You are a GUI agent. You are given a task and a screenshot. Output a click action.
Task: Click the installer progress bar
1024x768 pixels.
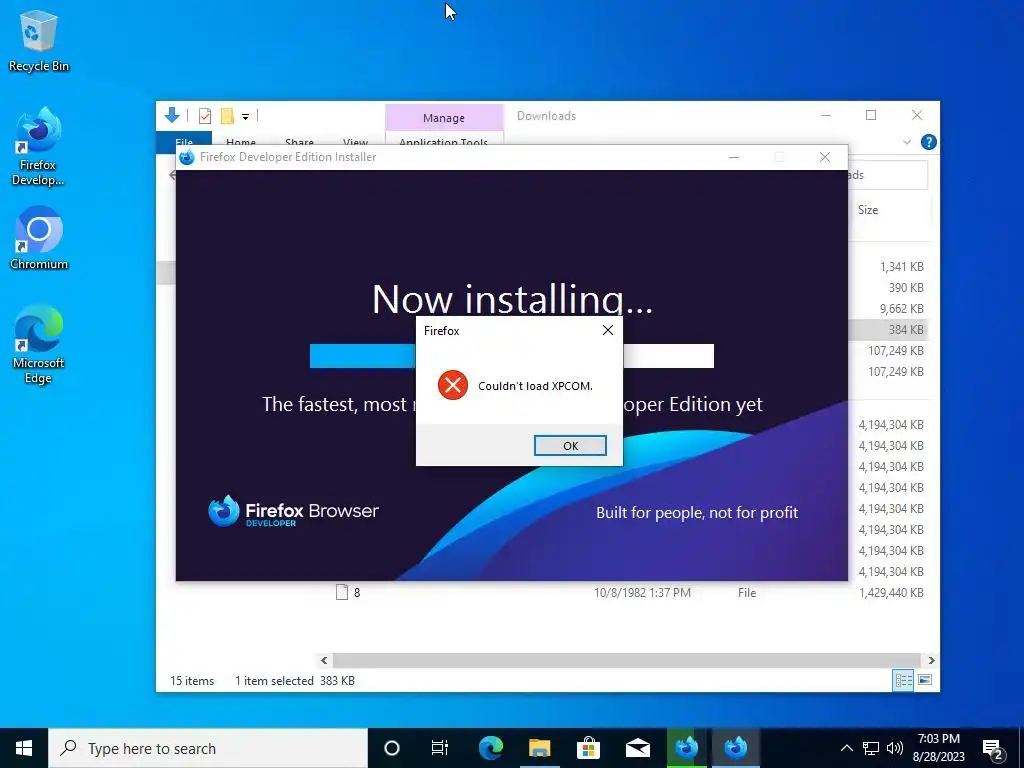(512, 356)
